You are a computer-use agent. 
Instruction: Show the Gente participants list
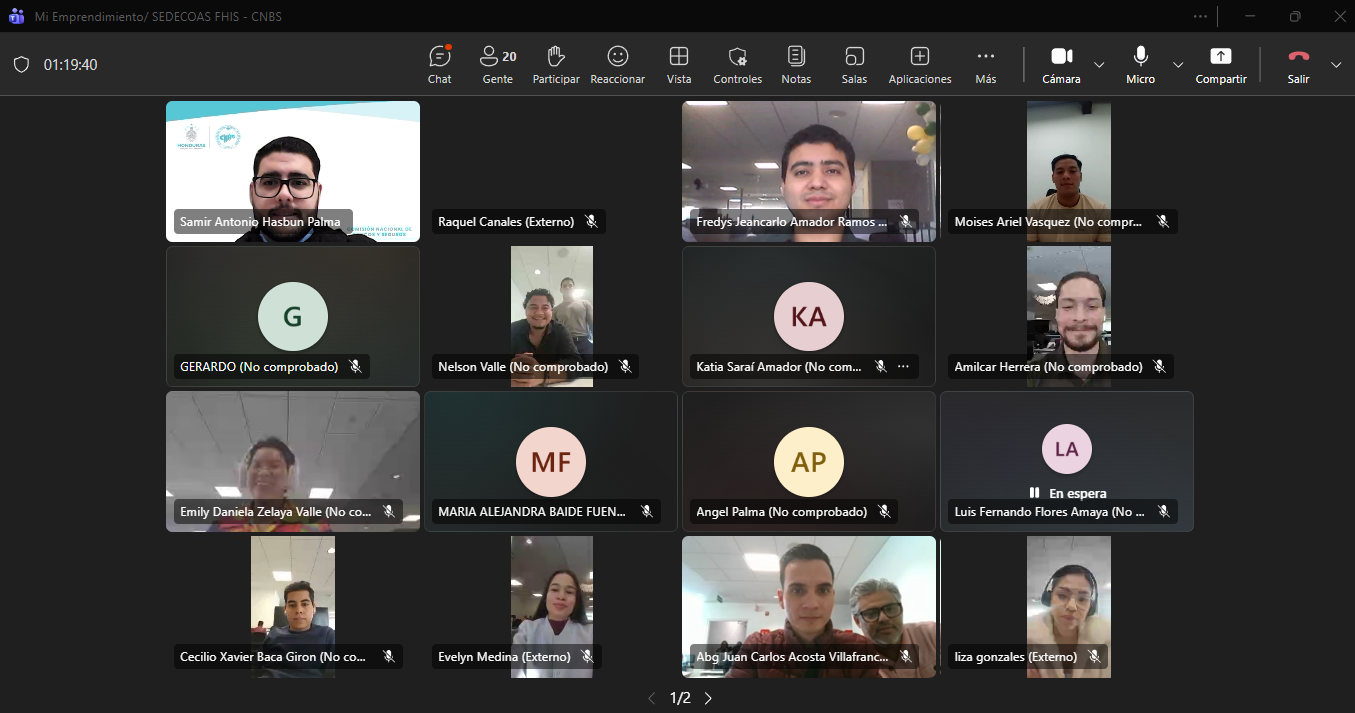(497, 64)
